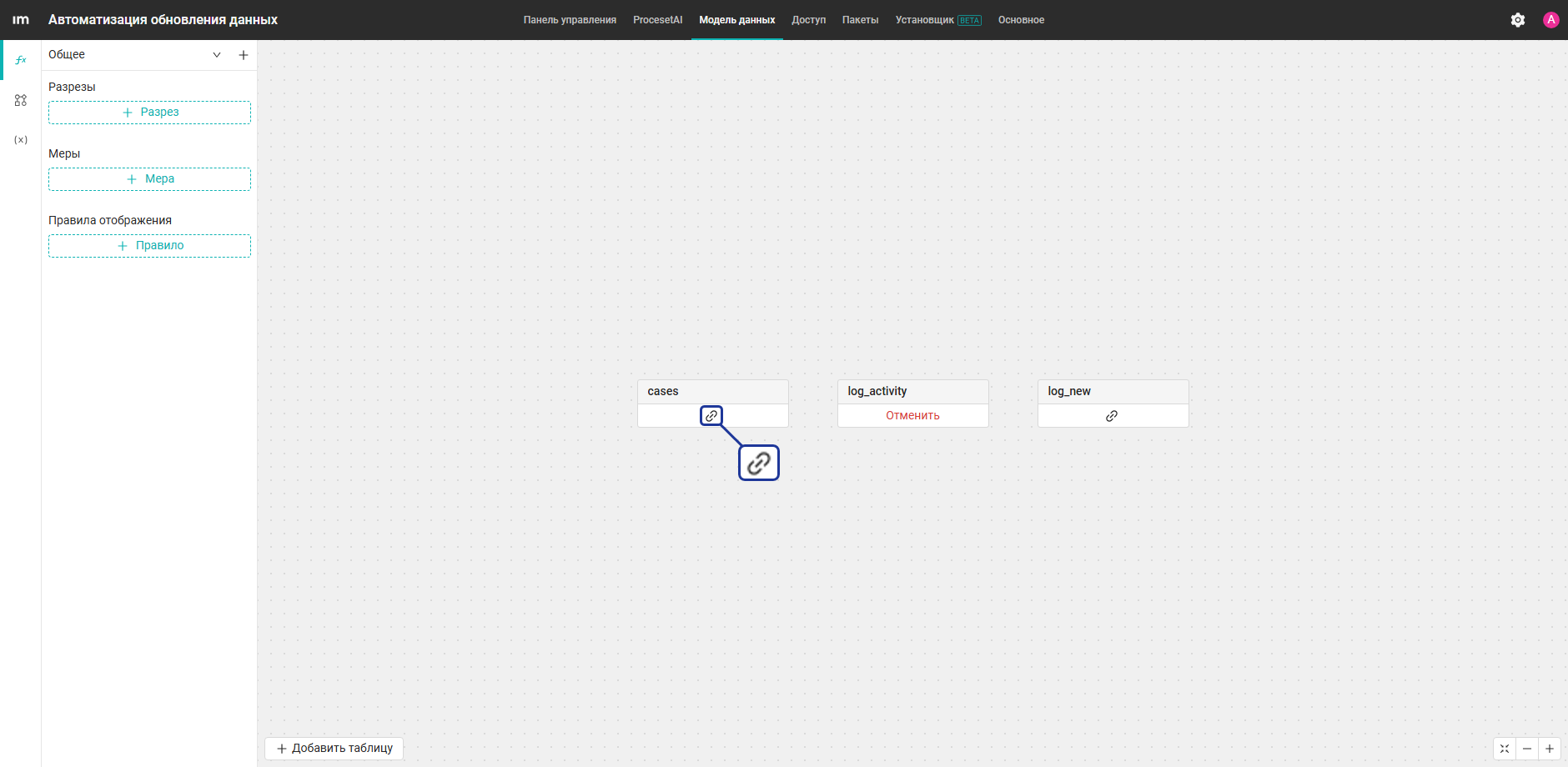
Task: Add a new Мера
Action: (149, 179)
